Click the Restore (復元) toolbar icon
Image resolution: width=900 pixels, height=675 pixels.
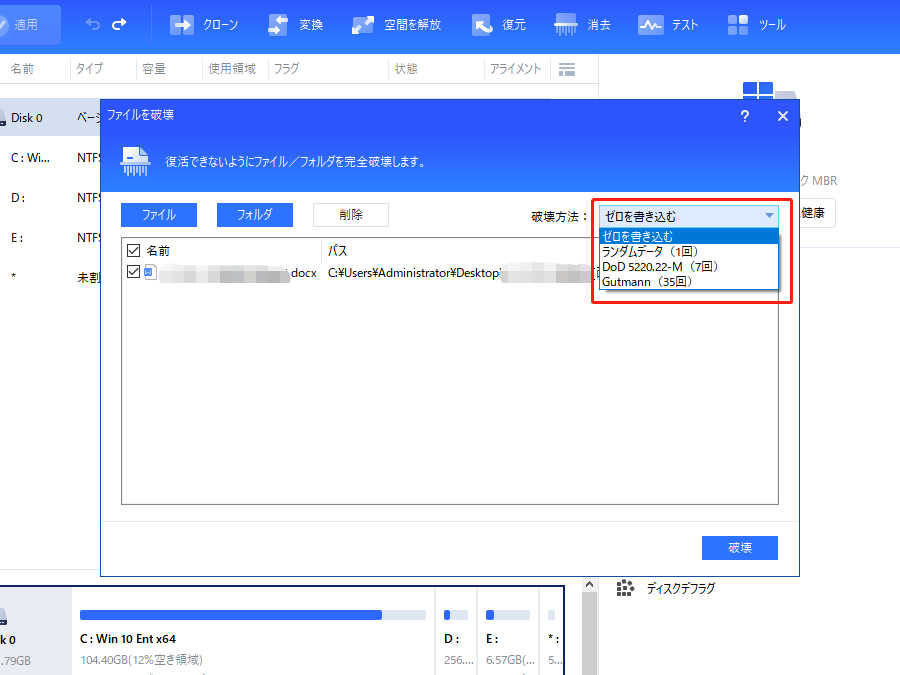click(483, 25)
